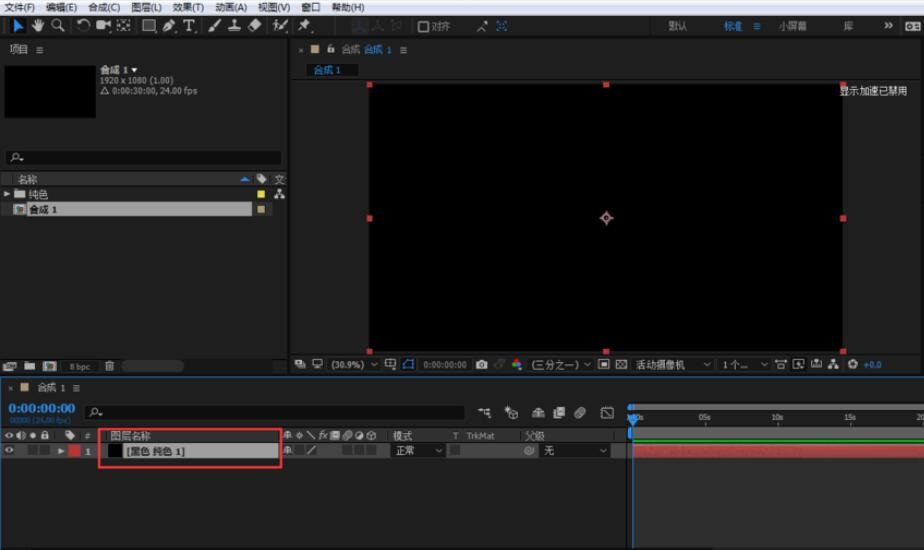Open the graph editor icon in timeline
The height and width of the screenshot is (550, 924).
[607, 413]
